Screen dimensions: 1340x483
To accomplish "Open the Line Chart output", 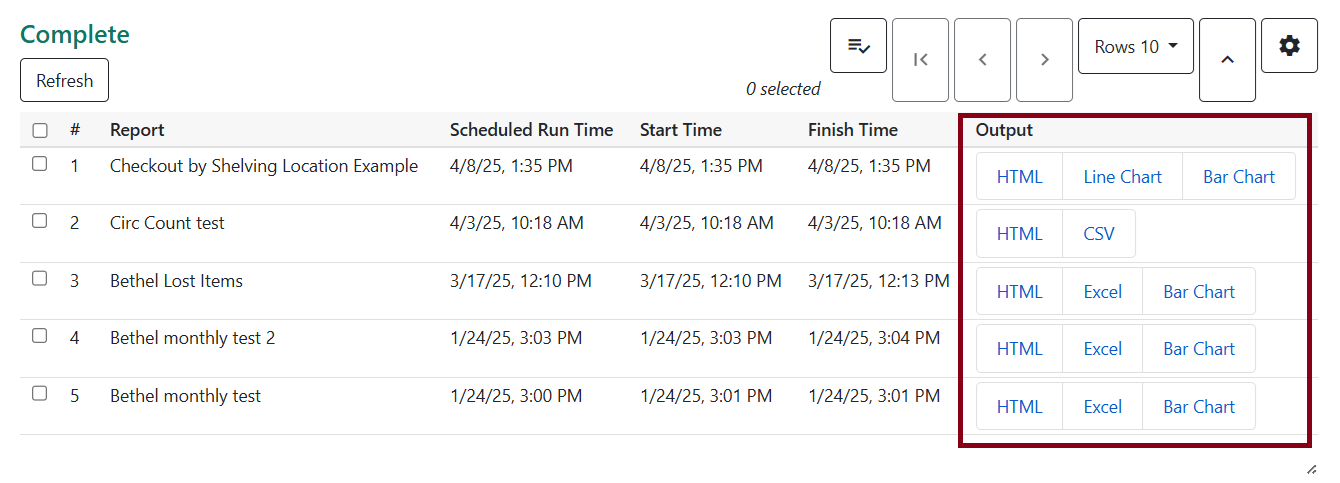I will 1122,176.
